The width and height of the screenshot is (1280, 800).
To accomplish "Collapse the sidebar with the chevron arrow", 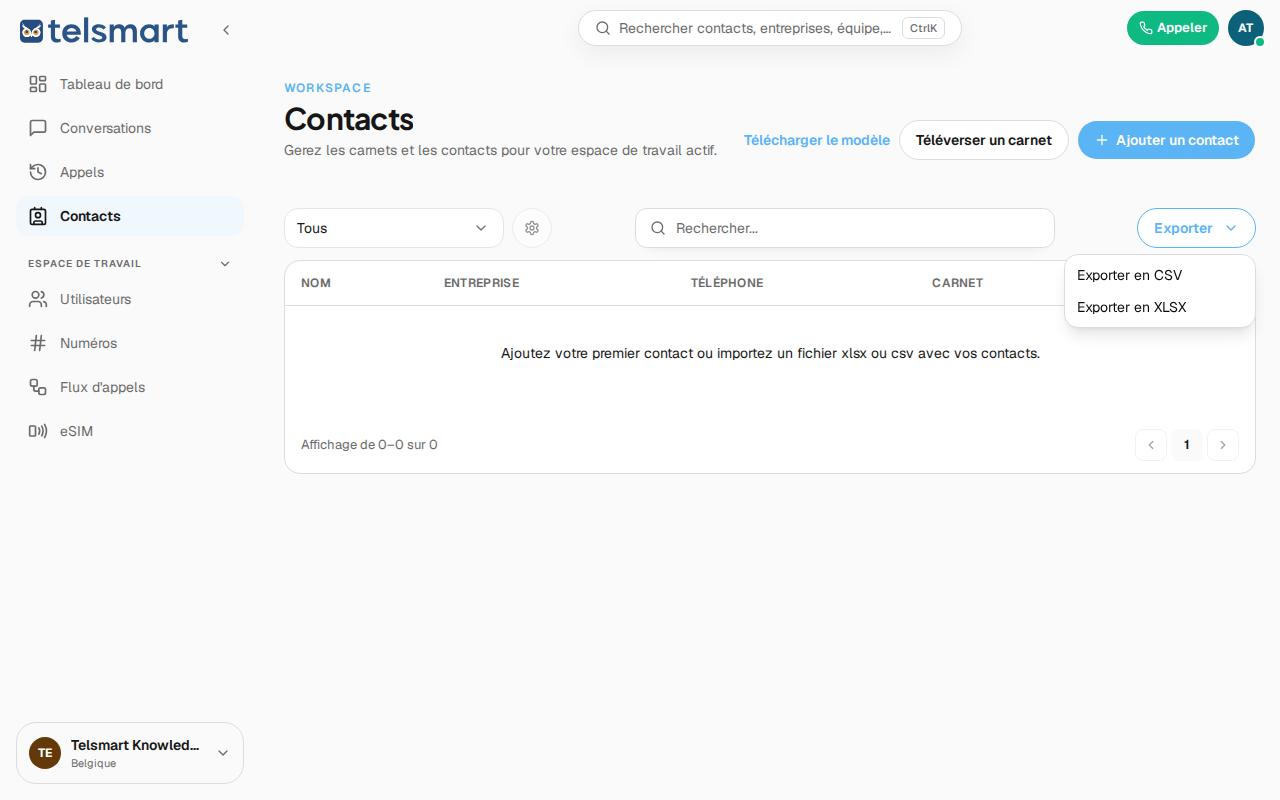I will click(226, 30).
